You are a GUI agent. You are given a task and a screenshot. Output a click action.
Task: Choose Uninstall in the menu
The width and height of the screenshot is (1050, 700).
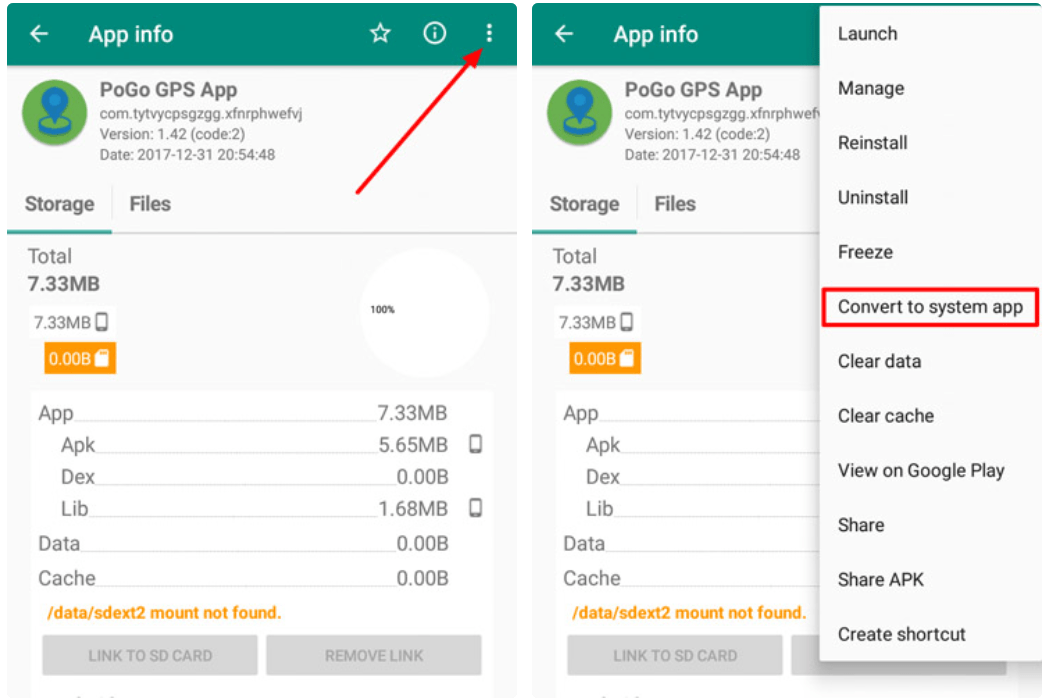tap(929, 198)
